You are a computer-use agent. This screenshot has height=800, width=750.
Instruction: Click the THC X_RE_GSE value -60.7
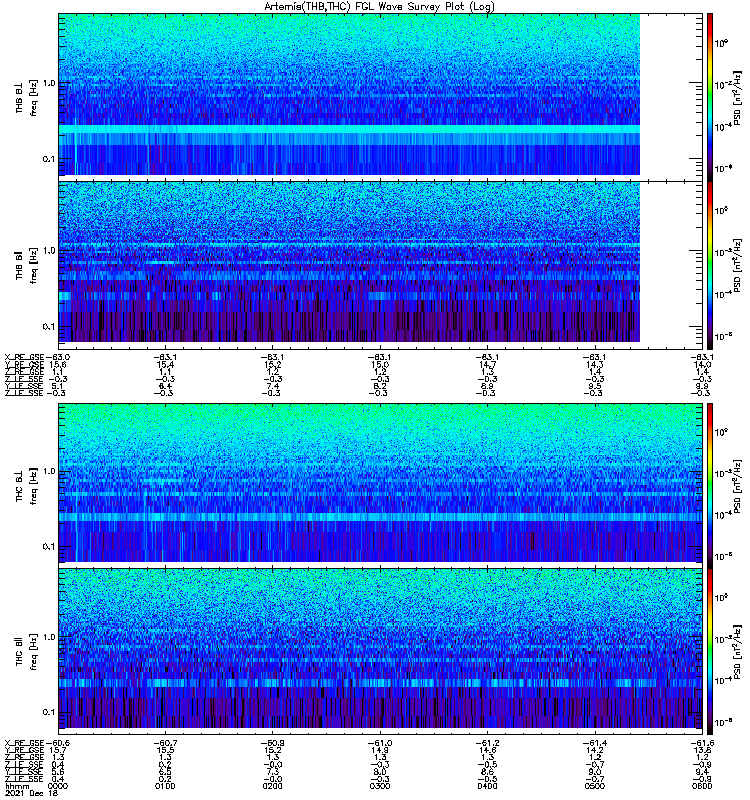[165, 743]
